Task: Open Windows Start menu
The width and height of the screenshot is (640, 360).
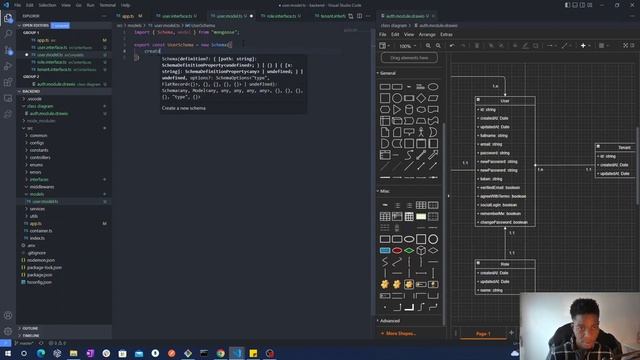Action: click(x=8, y=353)
